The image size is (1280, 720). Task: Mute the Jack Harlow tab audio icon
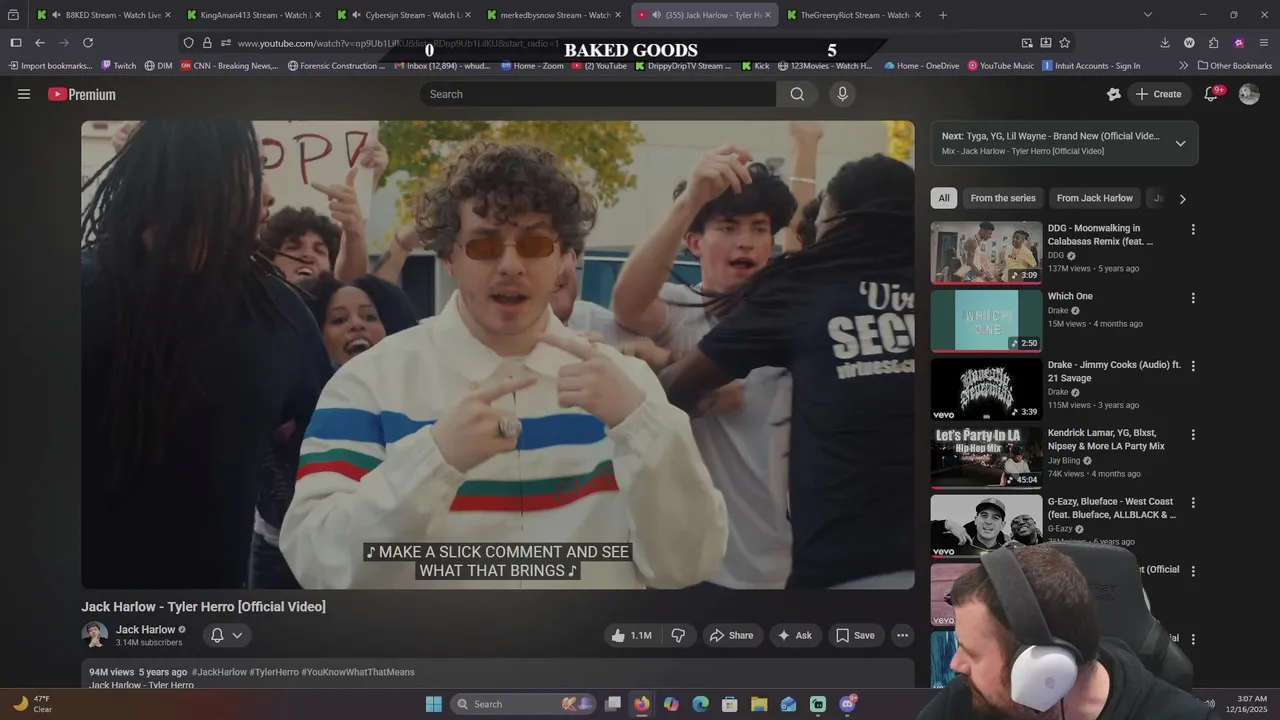(656, 15)
